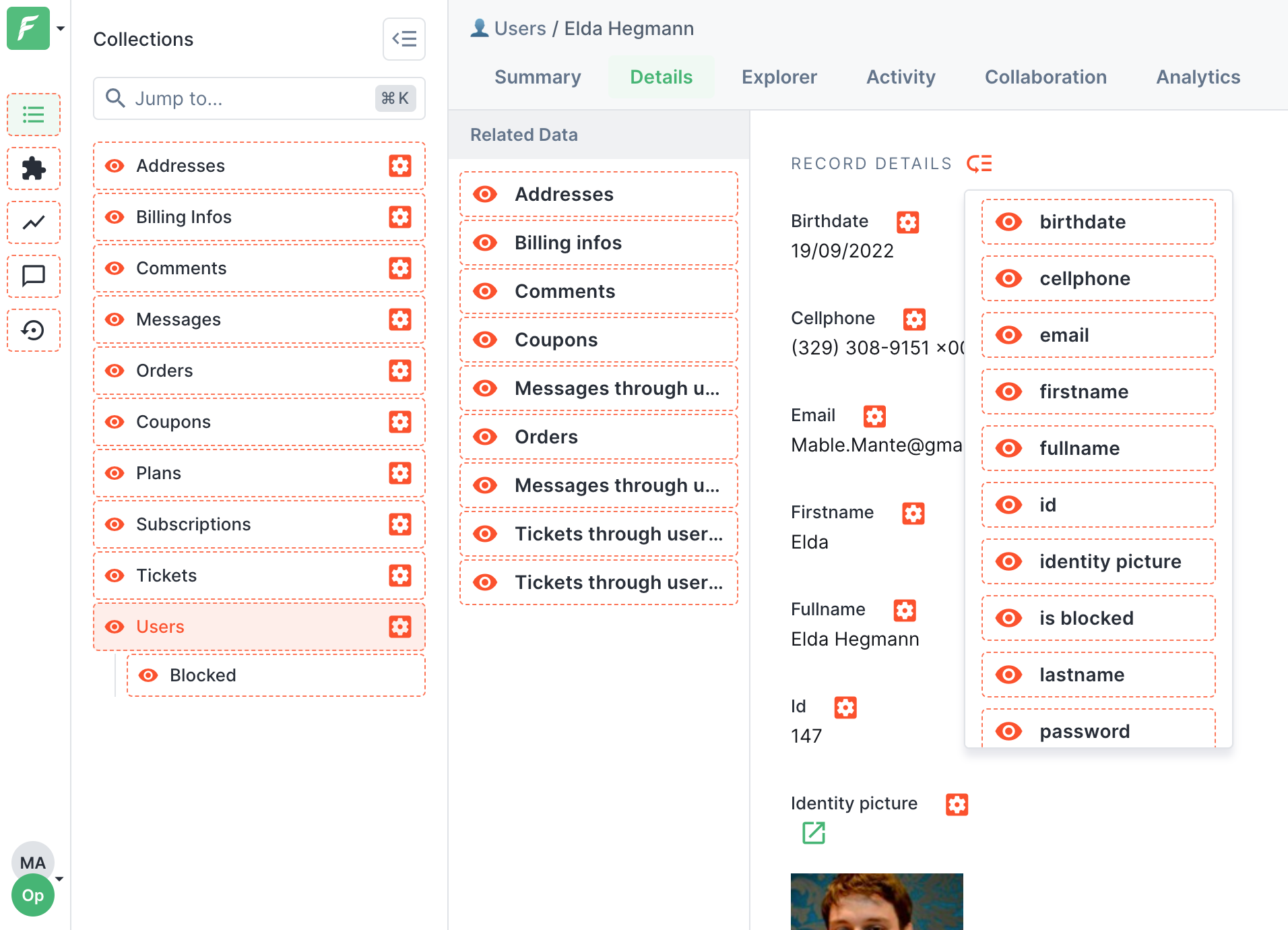Hide the Coupons related data entry
This screenshot has height=930, width=1288.
pos(485,340)
